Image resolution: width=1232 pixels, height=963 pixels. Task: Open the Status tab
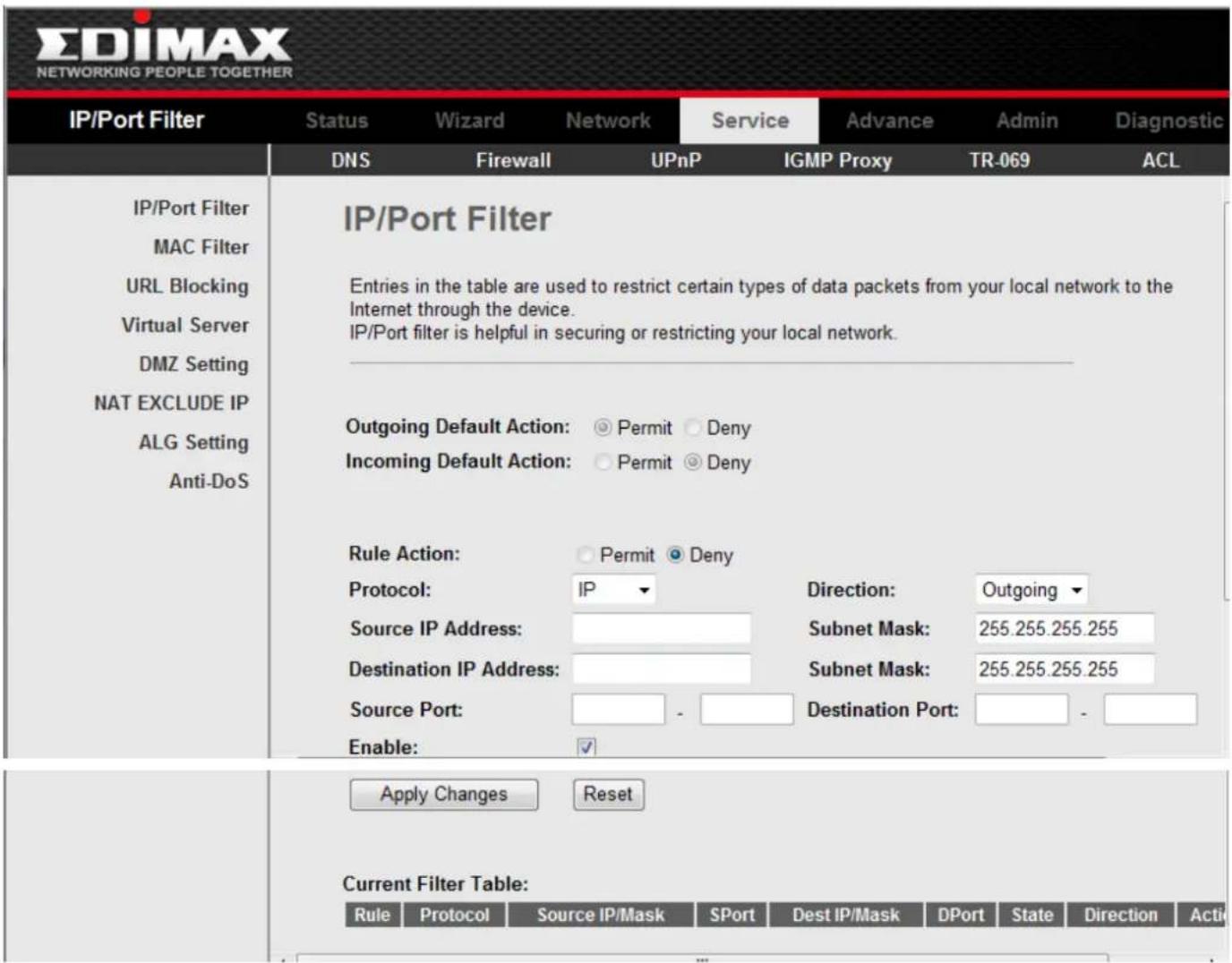tap(337, 121)
